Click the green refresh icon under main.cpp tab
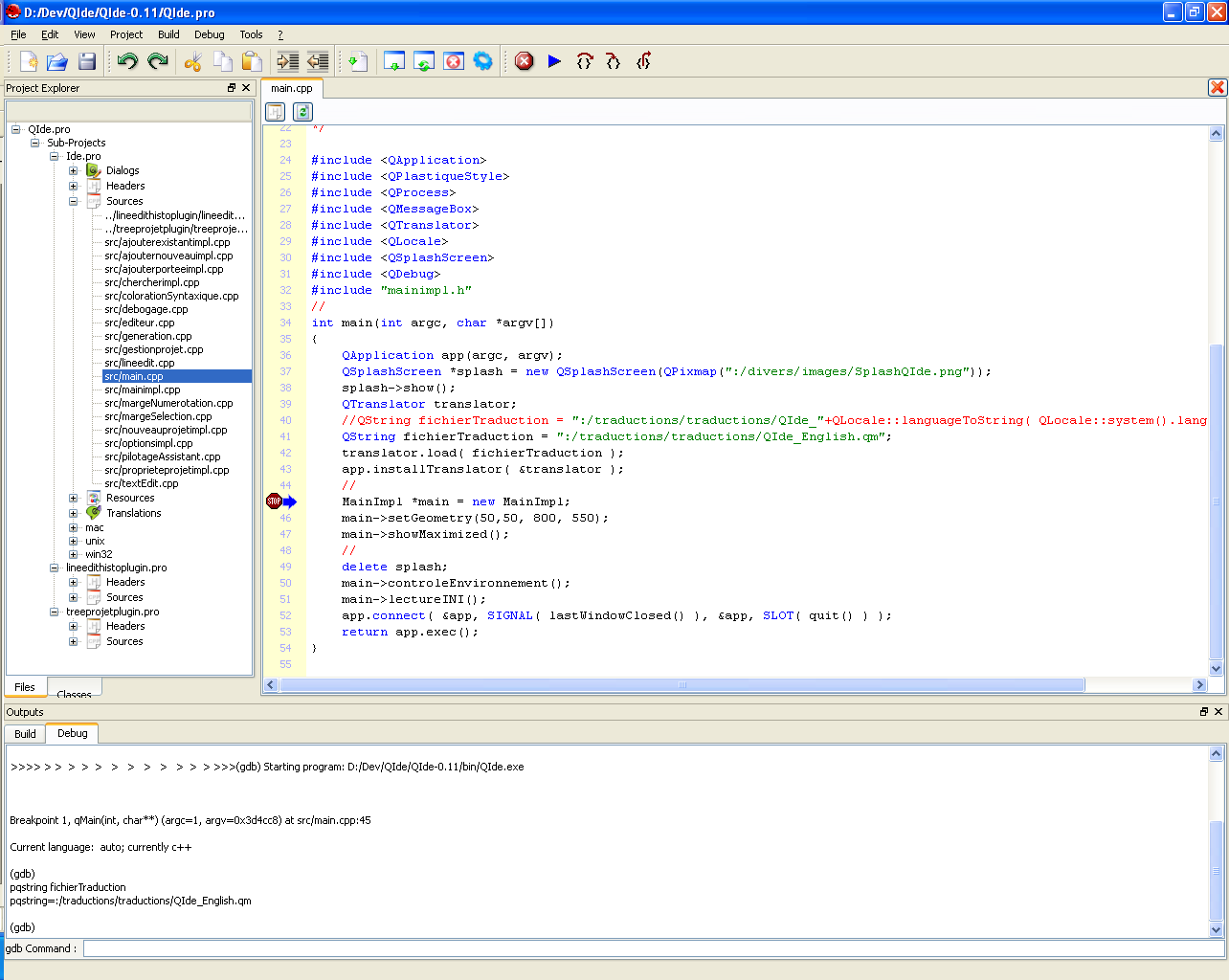 pyautogui.click(x=302, y=112)
